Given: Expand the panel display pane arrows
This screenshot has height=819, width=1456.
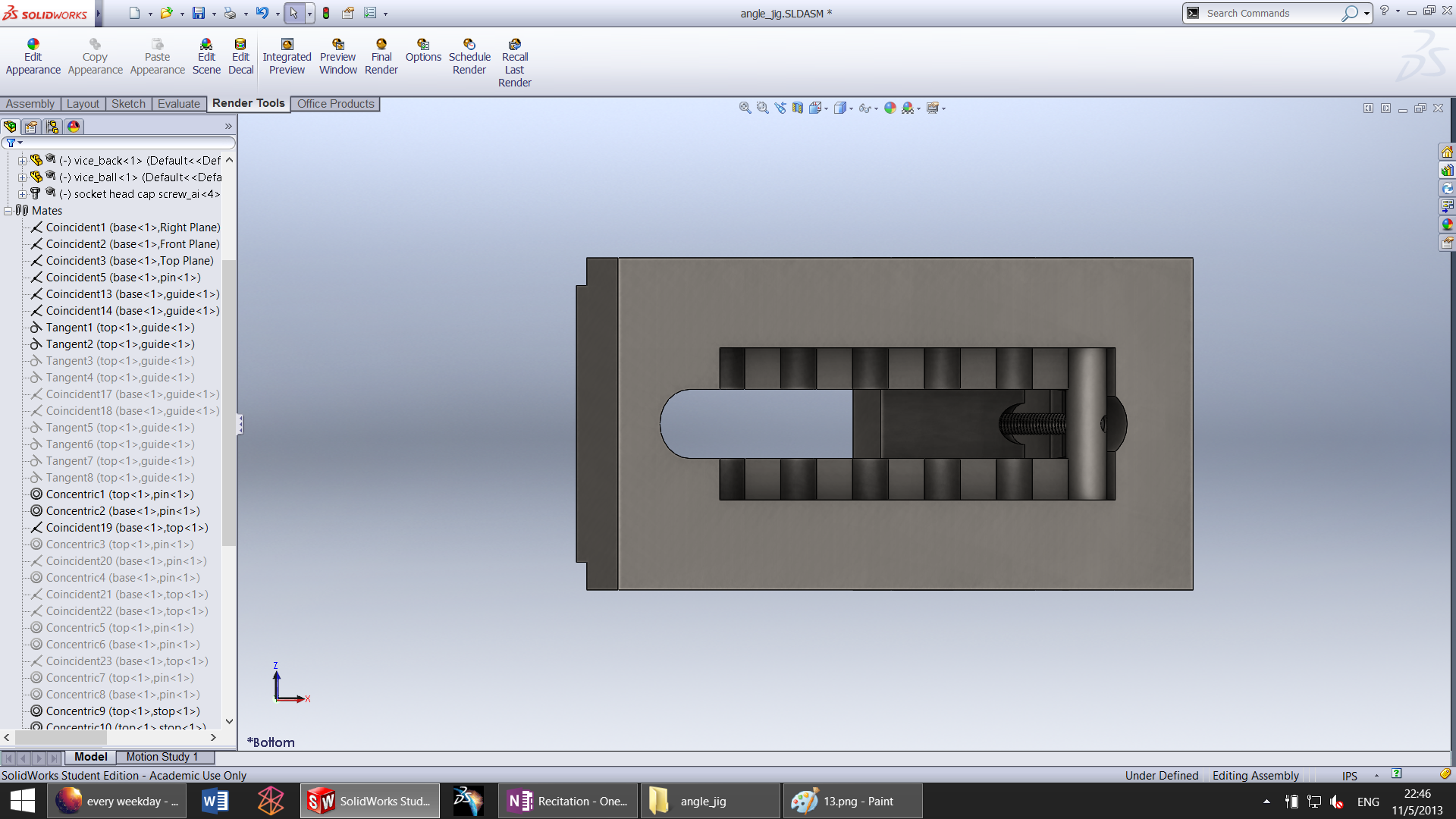Looking at the screenshot, I should pyautogui.click(x=228, y=127).
